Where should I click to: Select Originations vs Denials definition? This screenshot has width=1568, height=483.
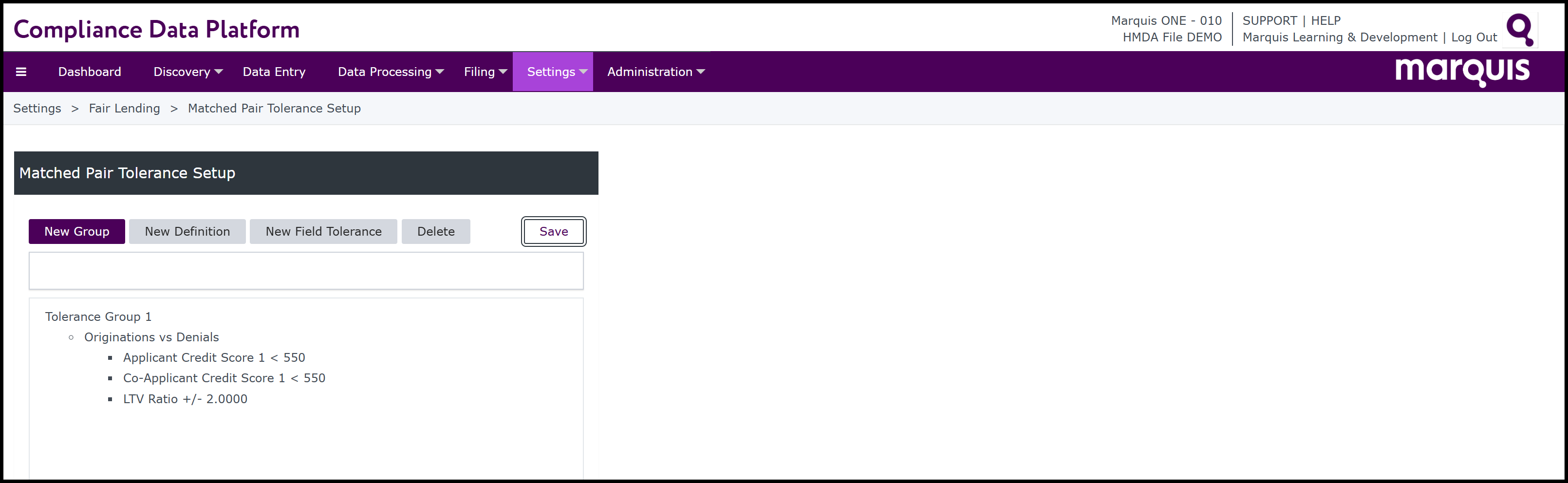pos(151,337)
